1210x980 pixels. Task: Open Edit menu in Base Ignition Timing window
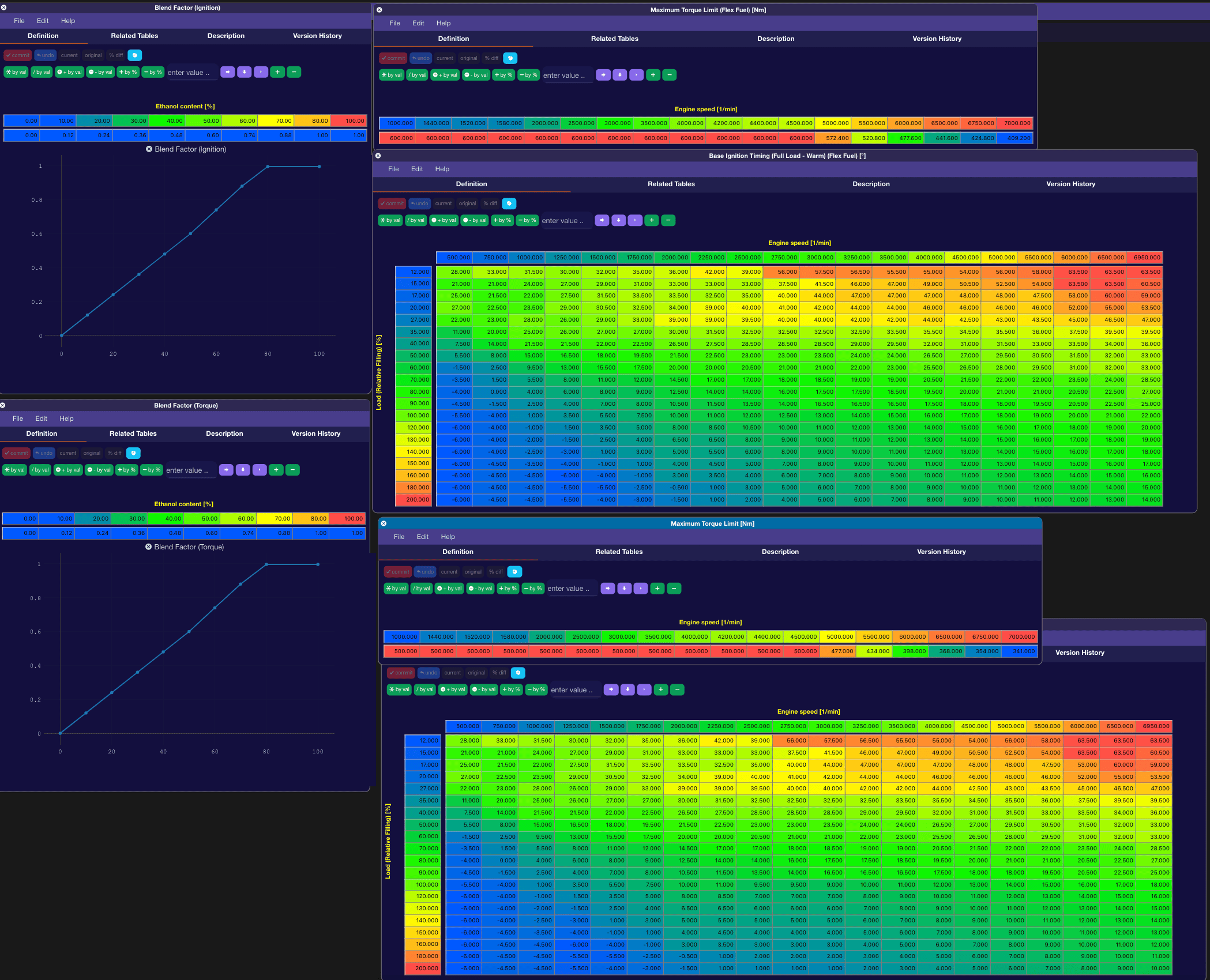(x=417, y=169)
